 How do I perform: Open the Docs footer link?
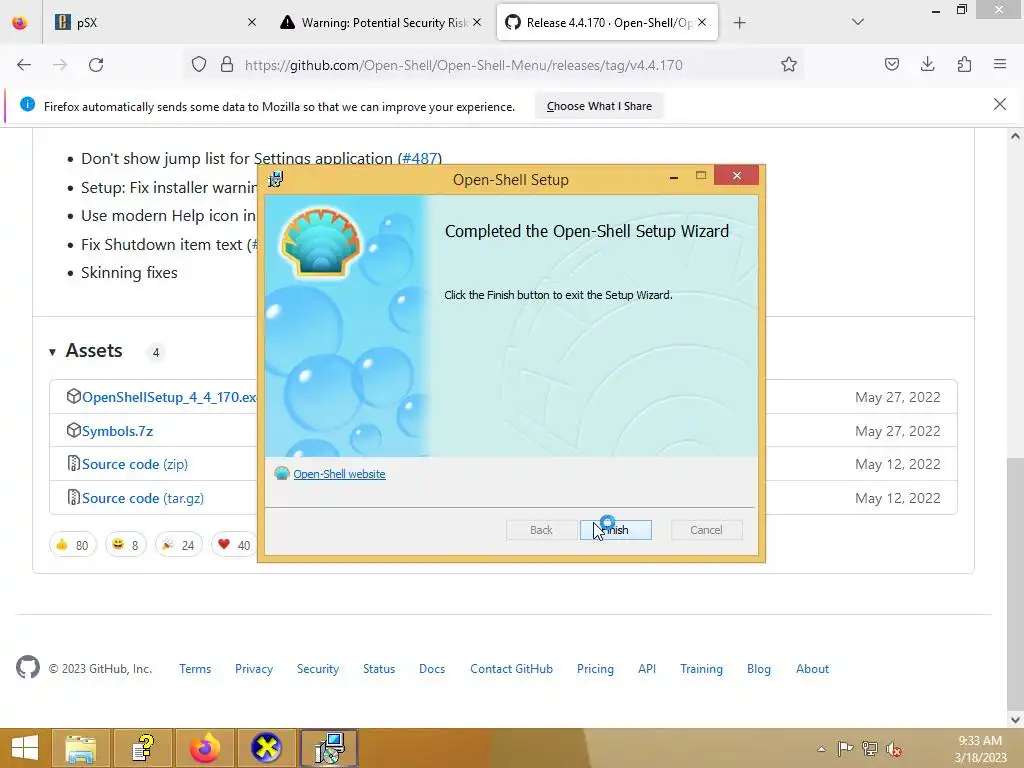432,669
